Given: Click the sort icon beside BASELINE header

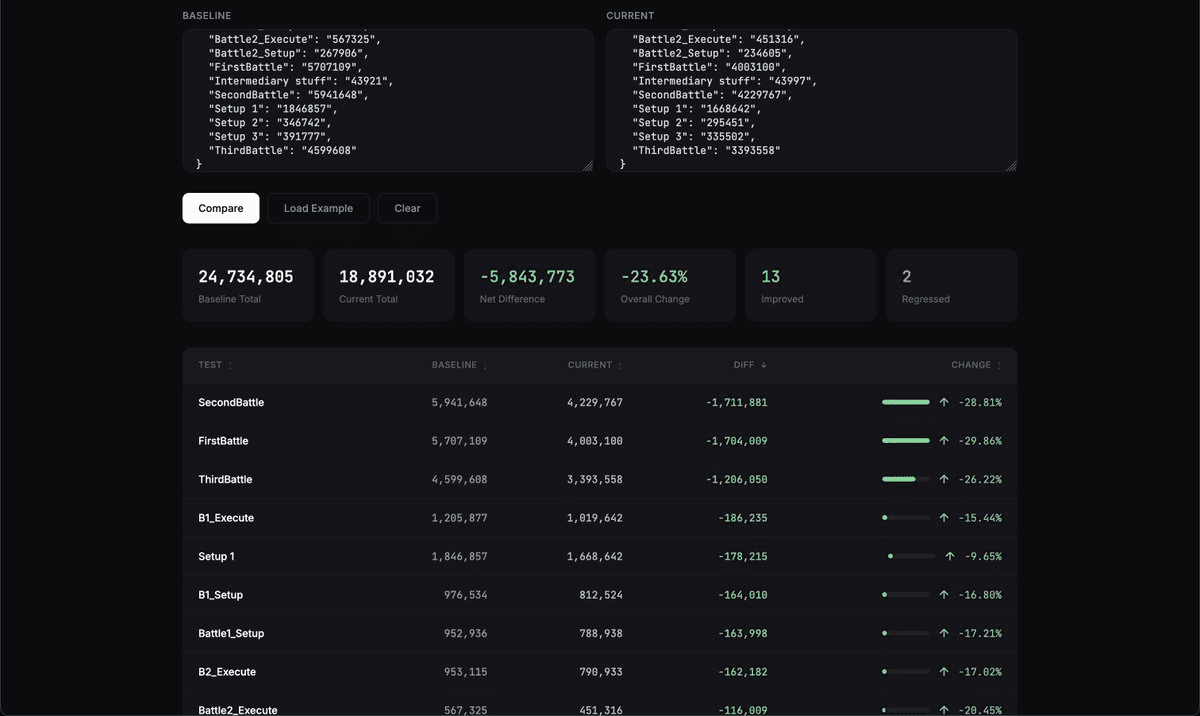Looking at the screenshot, I should [485, 366].
